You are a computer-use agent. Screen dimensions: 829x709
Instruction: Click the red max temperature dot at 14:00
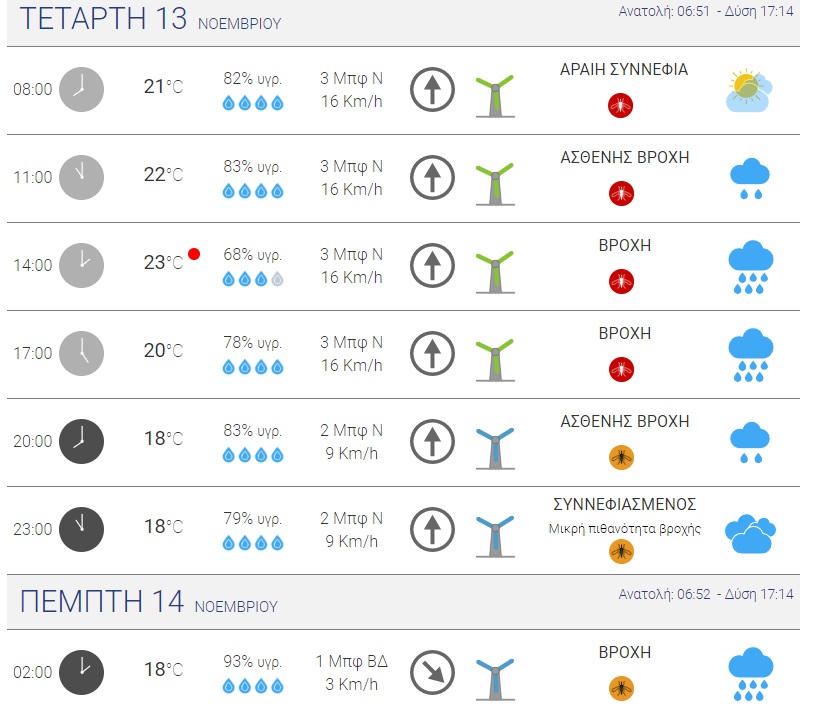(194, 254)
